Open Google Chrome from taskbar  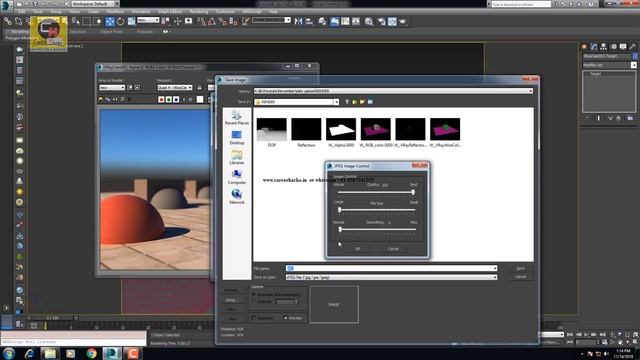91,353
